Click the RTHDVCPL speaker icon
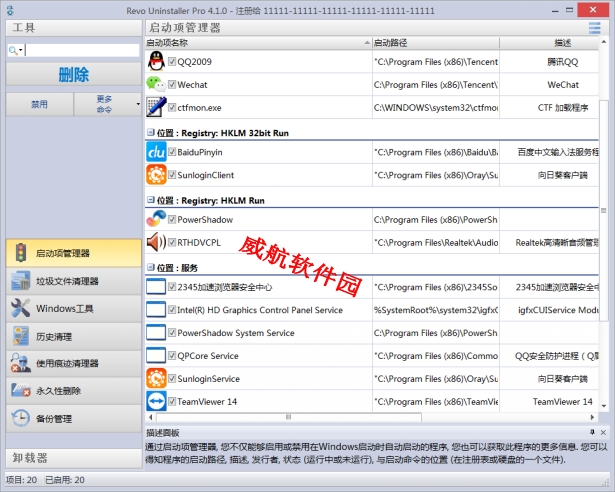Viewport: 615px width, 492px height. (x=156, y=242)
